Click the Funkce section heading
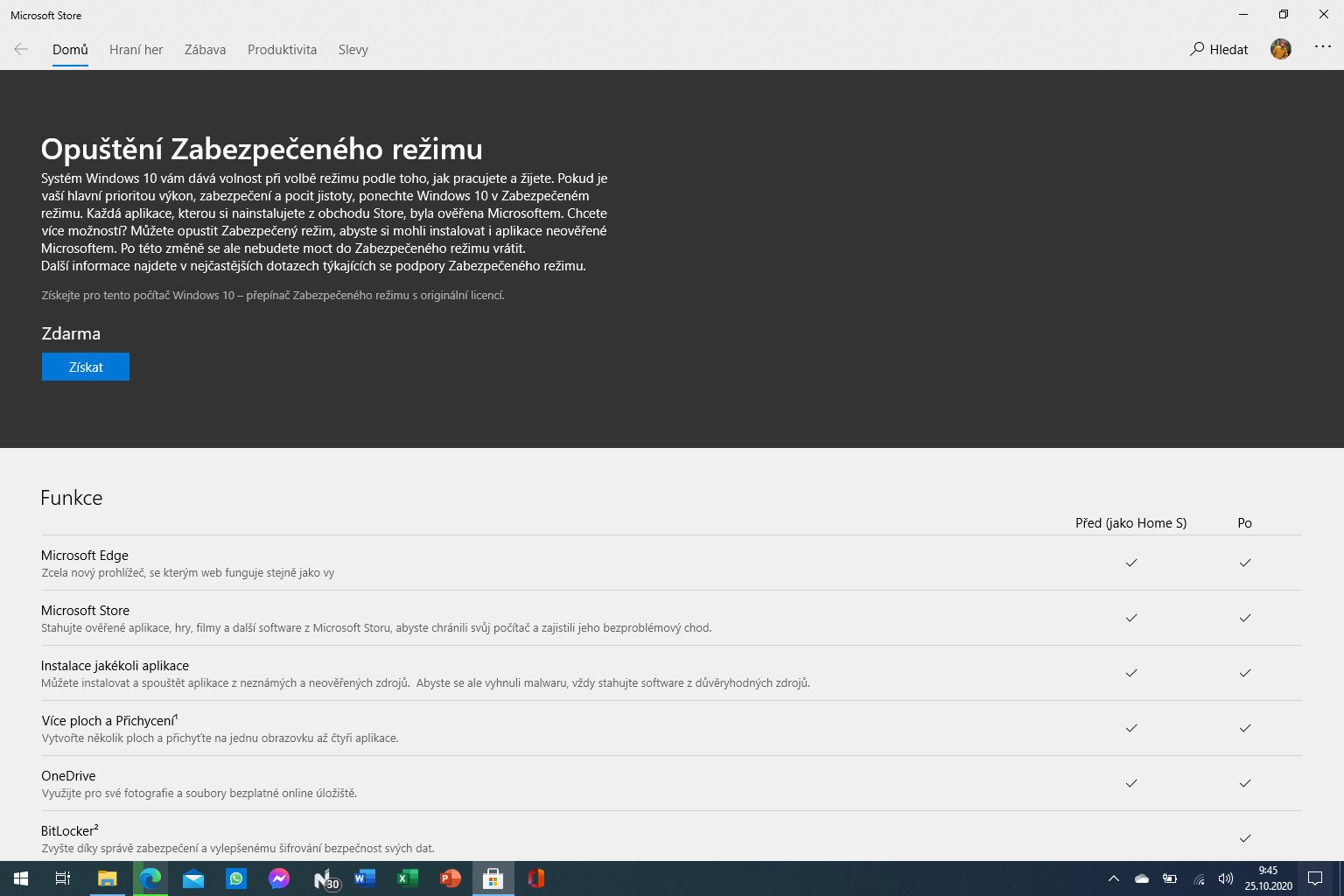The height and width of the screenshot is (896, 1344). [x=72, y=498]
